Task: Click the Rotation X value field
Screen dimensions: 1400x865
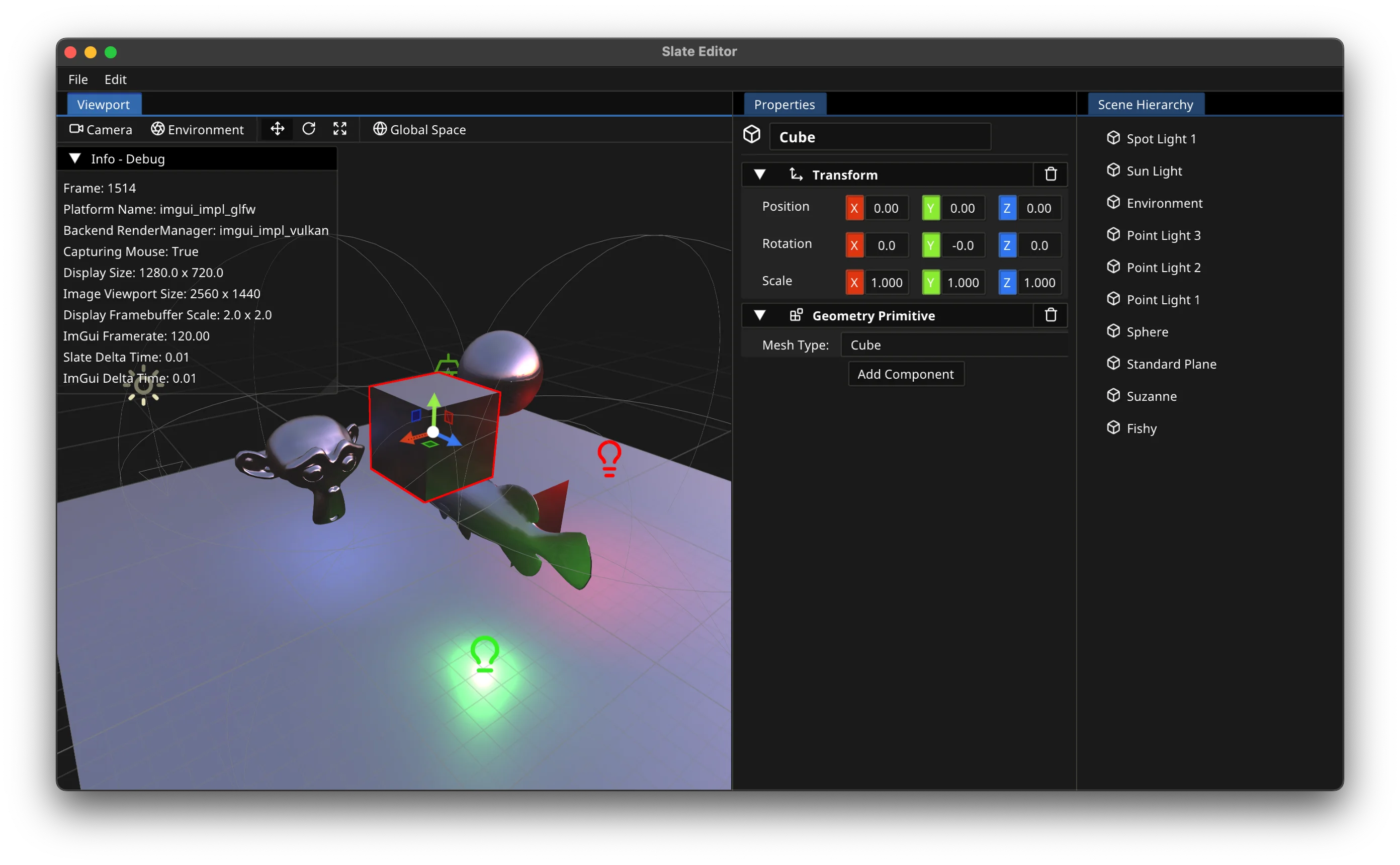Action: [886, 245]
